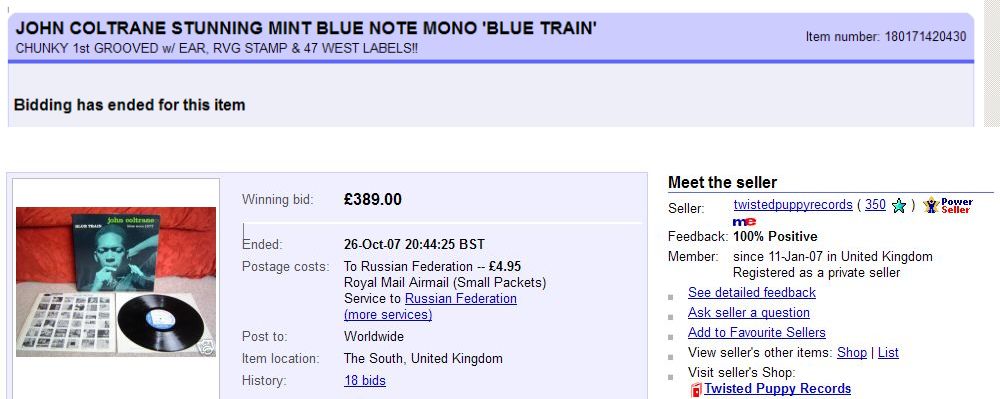Click Ask seller a question

749,312
